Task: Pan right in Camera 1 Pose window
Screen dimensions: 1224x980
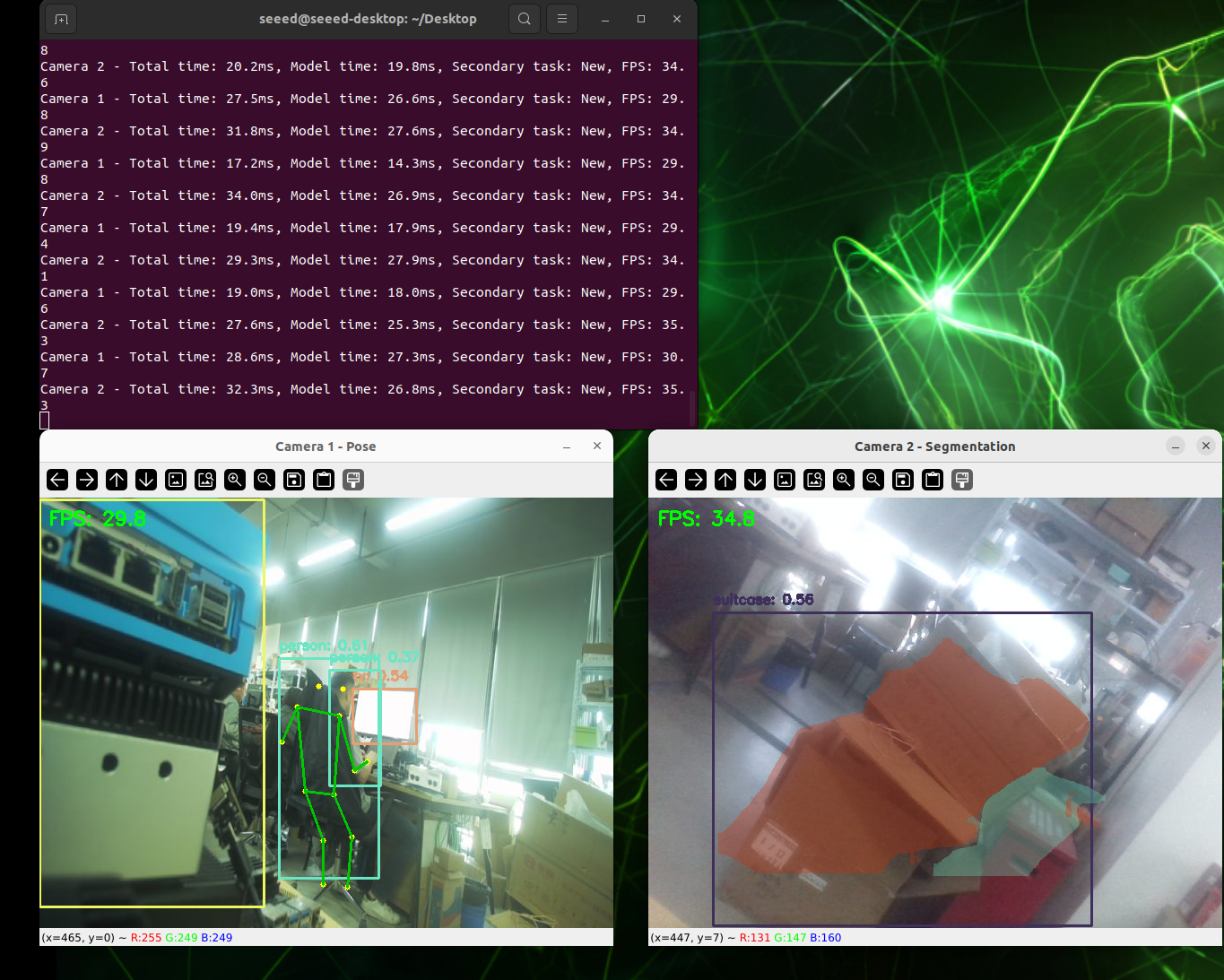Action: click(87, 480)
